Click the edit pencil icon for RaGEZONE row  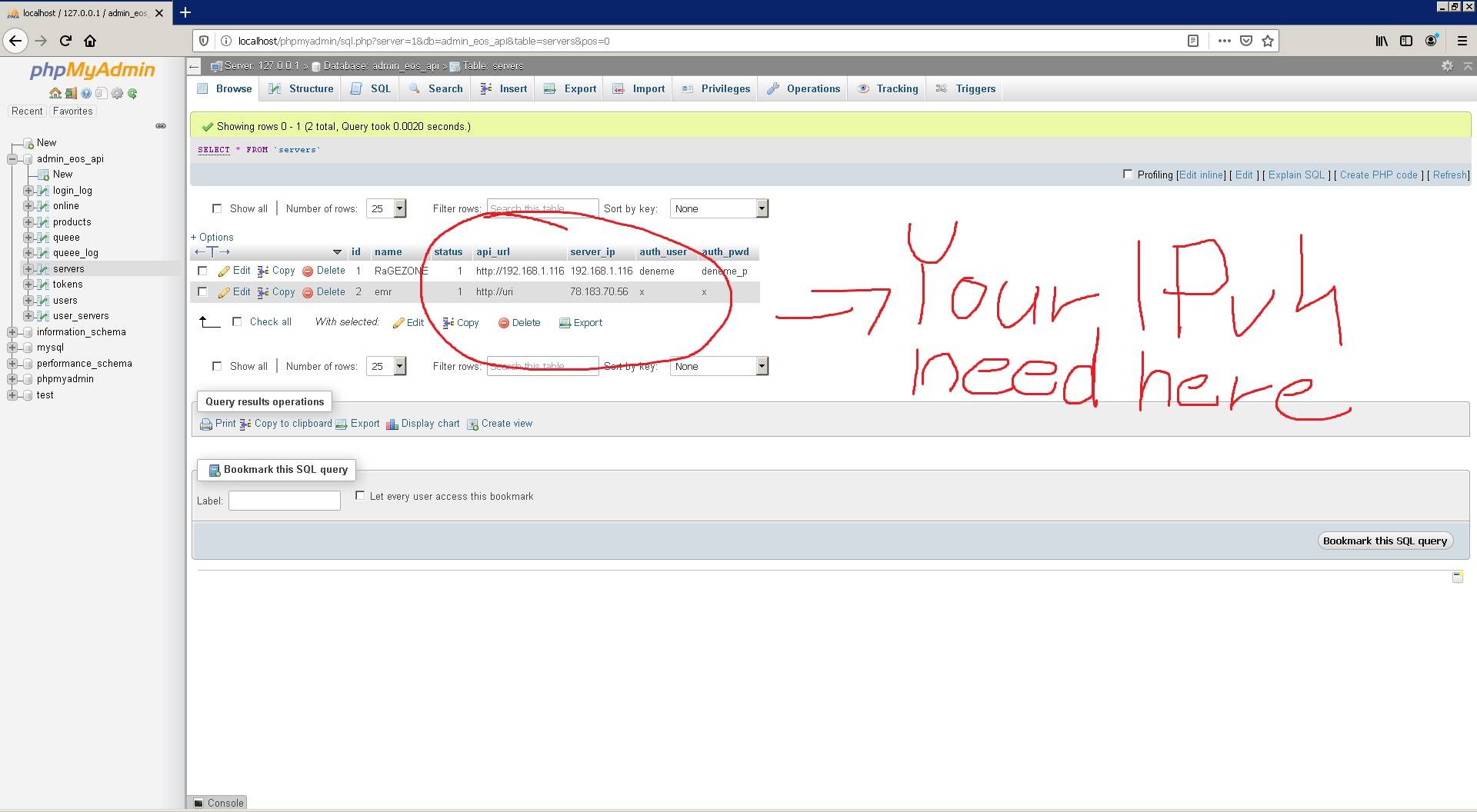[224, 271]
